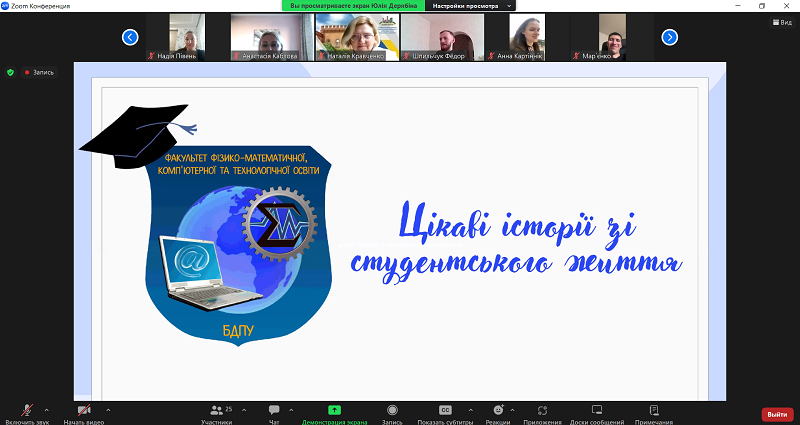This screenshot has height=425, width=800.
Task: Change layout with Вид button
Action: point(782,22)
